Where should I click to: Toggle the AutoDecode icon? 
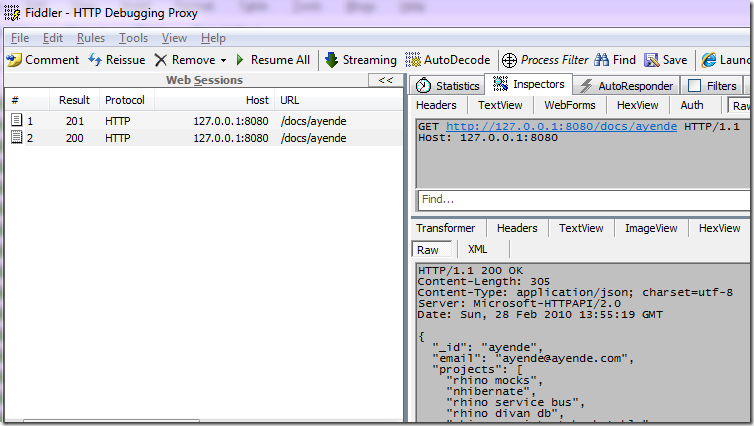click(413, 60)
